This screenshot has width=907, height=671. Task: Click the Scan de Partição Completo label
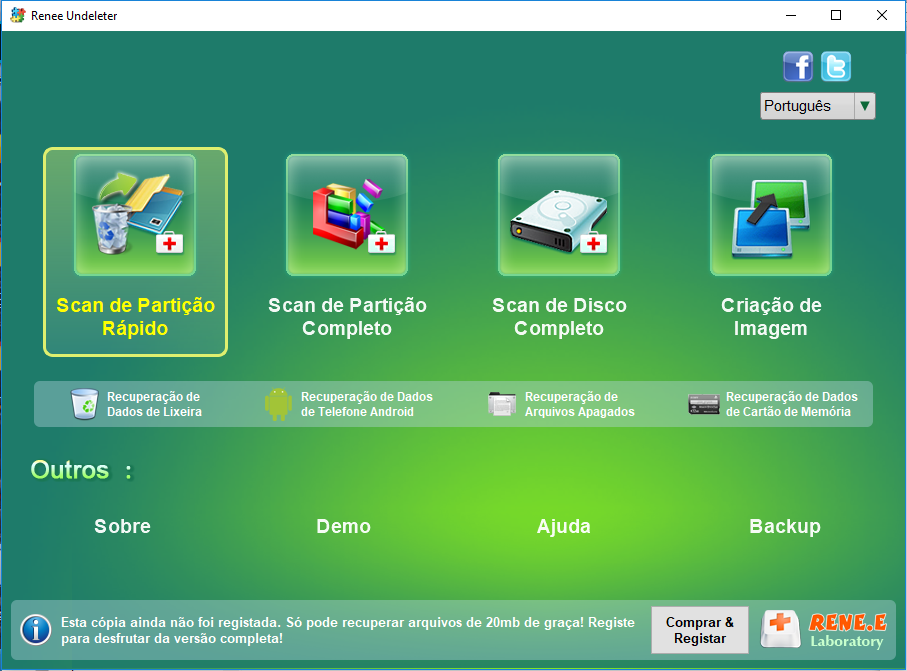coord(347,316)
